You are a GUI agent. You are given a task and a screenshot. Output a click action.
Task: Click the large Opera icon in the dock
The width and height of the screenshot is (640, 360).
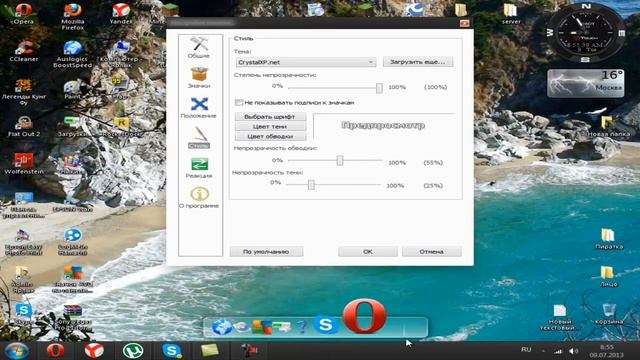click(364, 316)
